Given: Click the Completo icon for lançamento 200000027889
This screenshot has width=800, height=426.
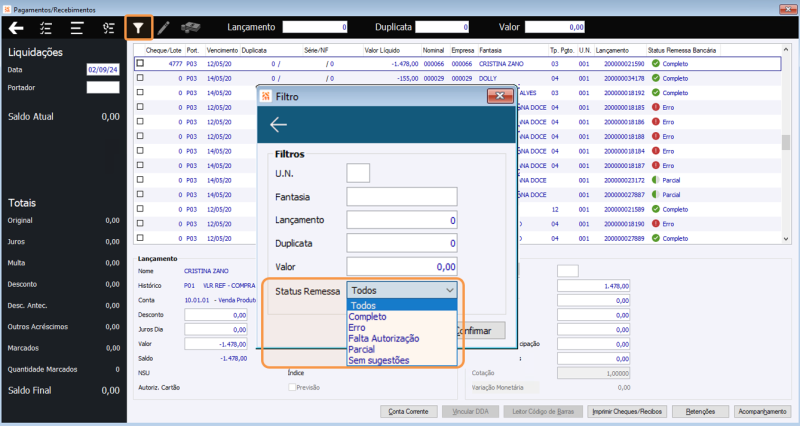Looking at the screenshot, I should click(x=656, y=238).
